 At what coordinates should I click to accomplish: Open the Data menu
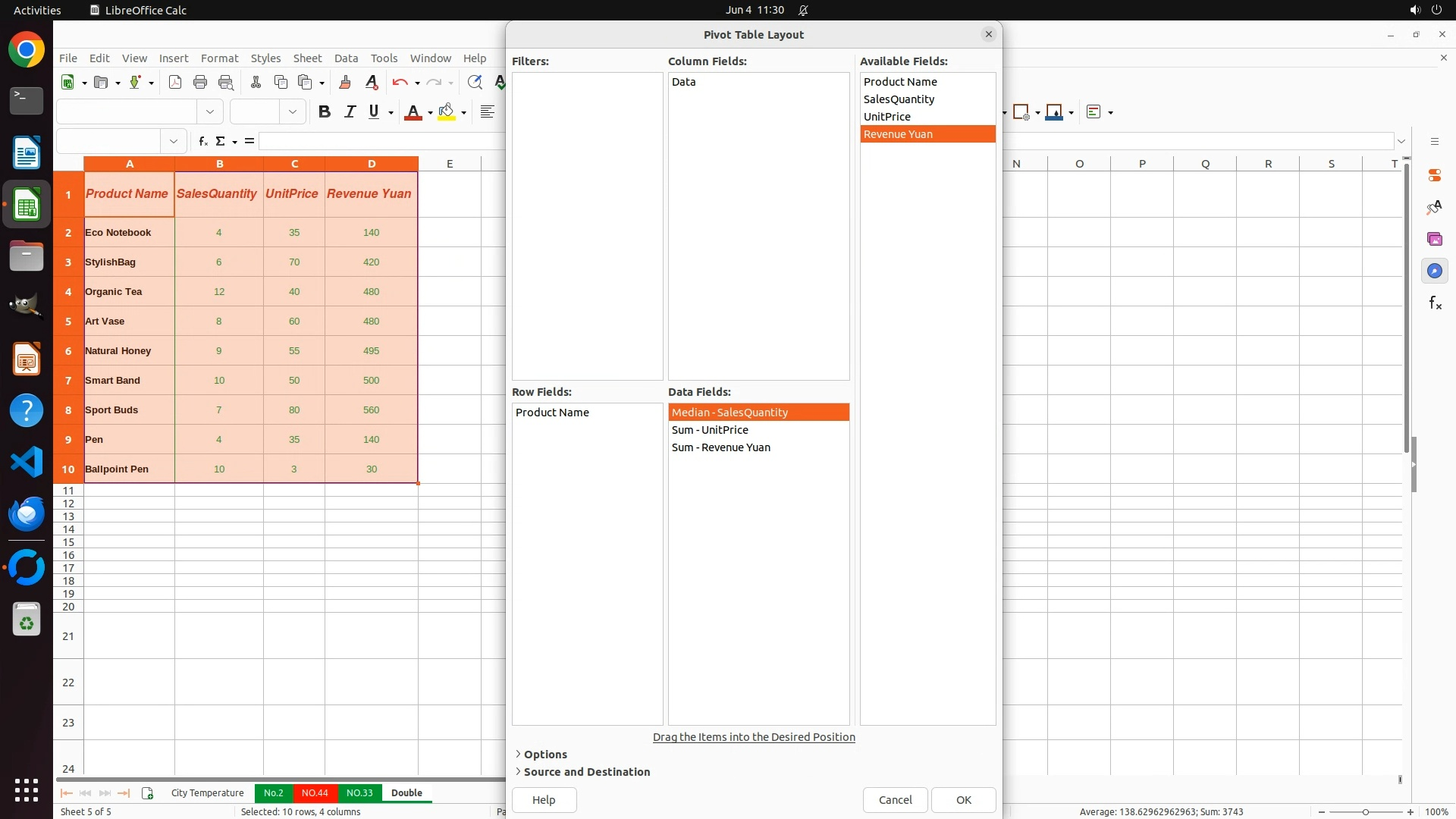click(x=346, y=58)
